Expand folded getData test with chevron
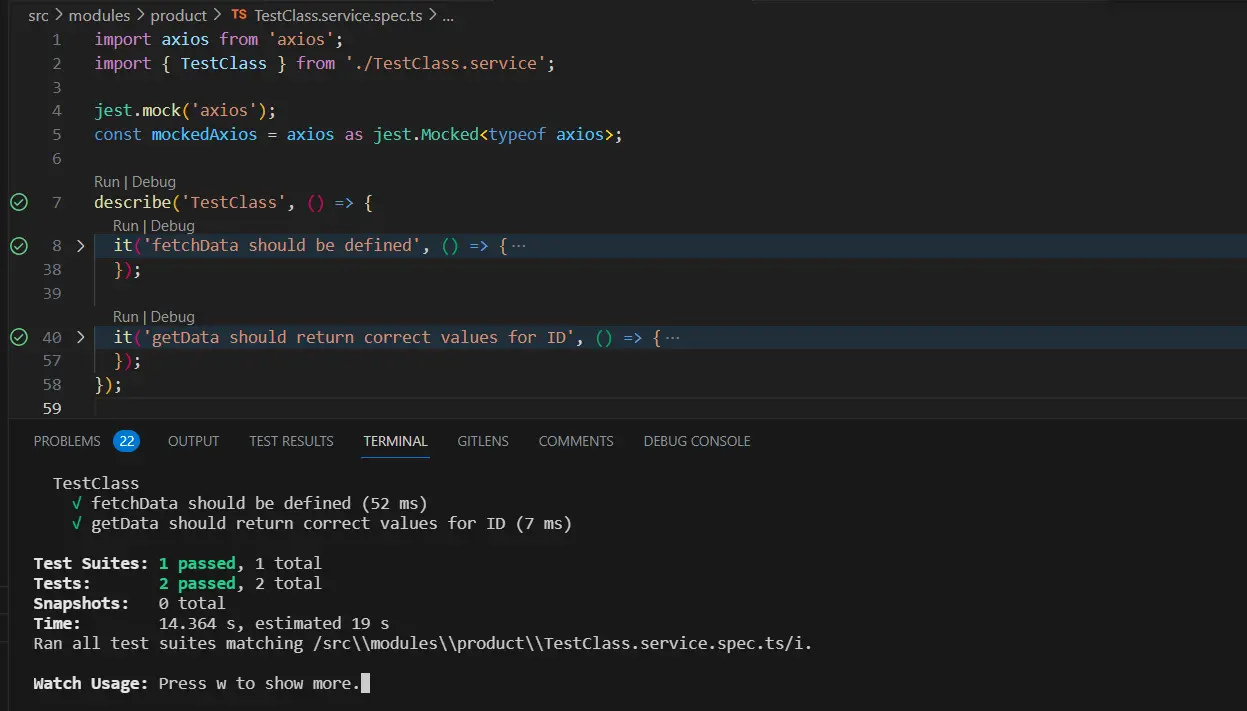1247x711 pixels. [x=81, y=338]
